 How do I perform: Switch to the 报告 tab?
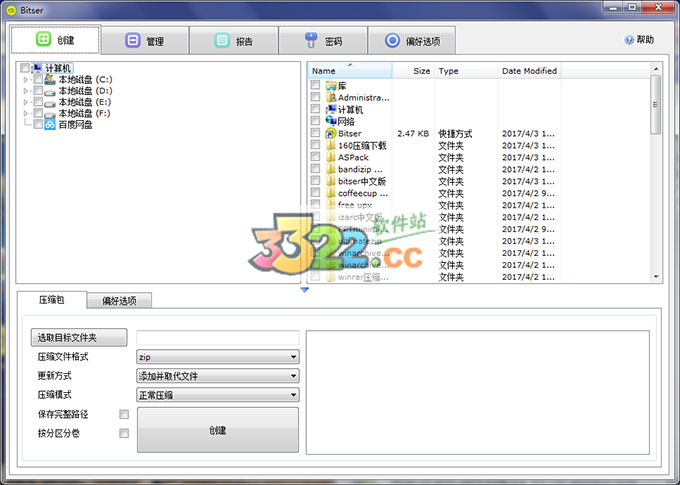234,40
